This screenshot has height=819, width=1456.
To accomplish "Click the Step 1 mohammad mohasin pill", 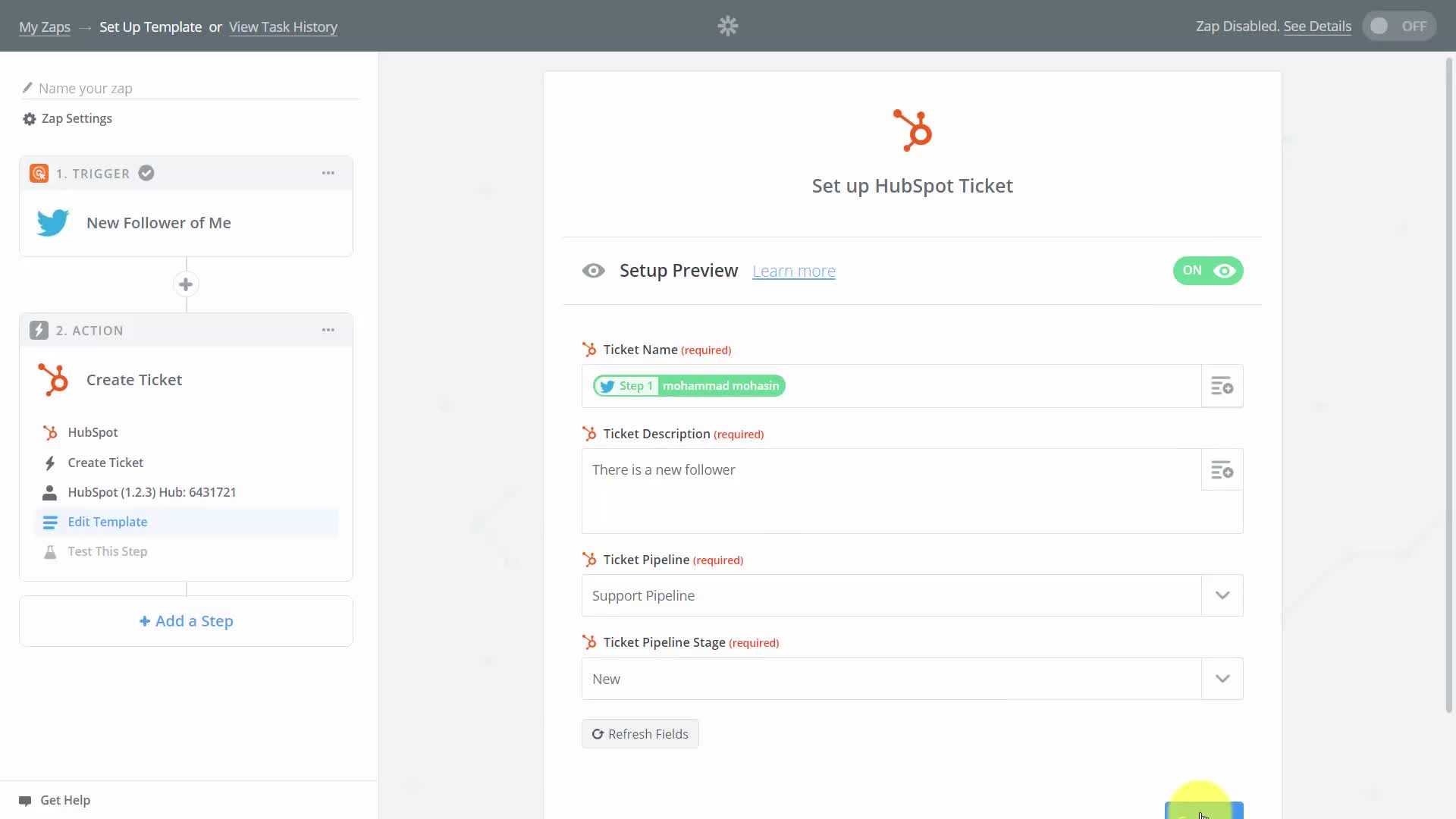I will (689, 386).
